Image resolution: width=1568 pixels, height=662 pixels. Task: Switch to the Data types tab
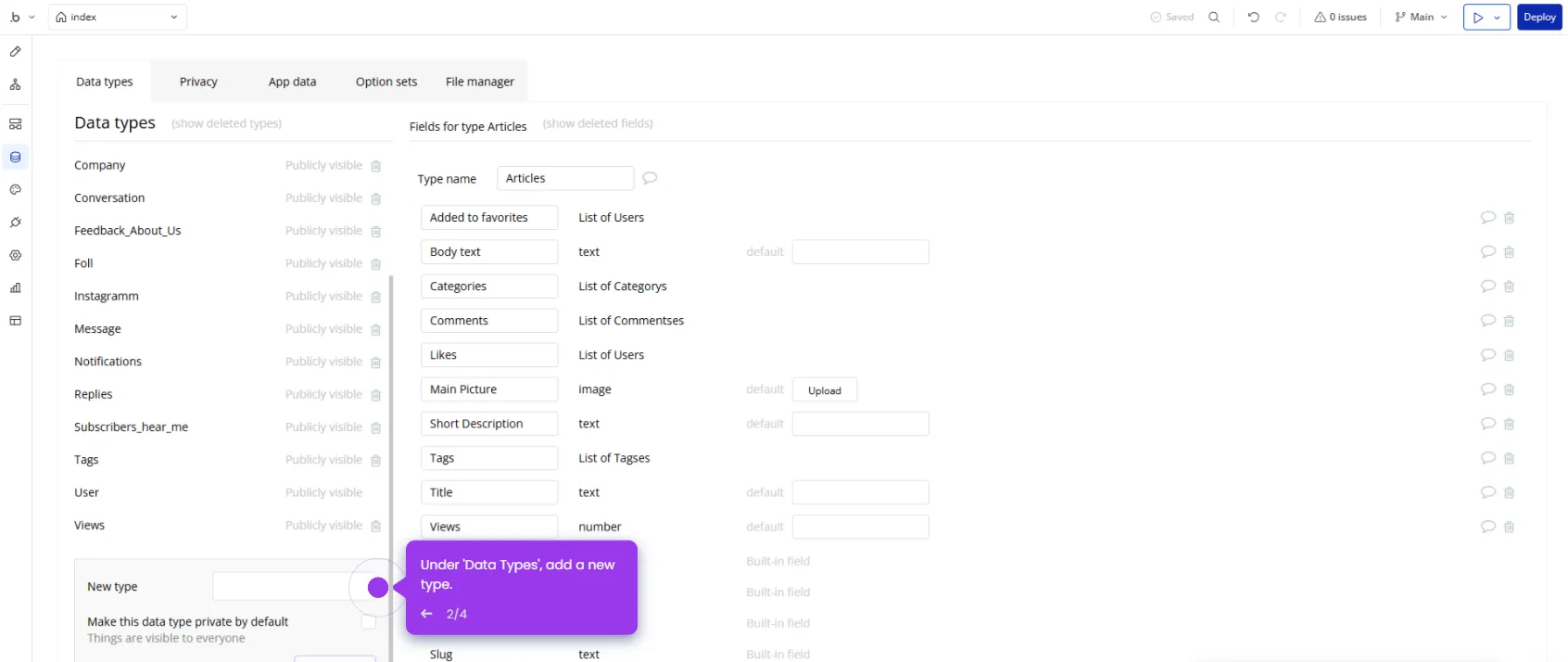(x=105, y=82)
